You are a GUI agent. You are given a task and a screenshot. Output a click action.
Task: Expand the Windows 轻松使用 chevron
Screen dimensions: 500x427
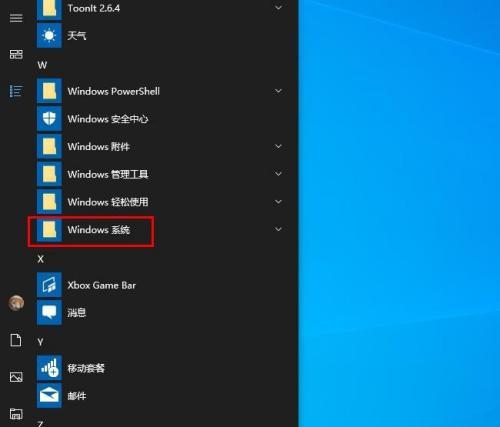point(278,202)
